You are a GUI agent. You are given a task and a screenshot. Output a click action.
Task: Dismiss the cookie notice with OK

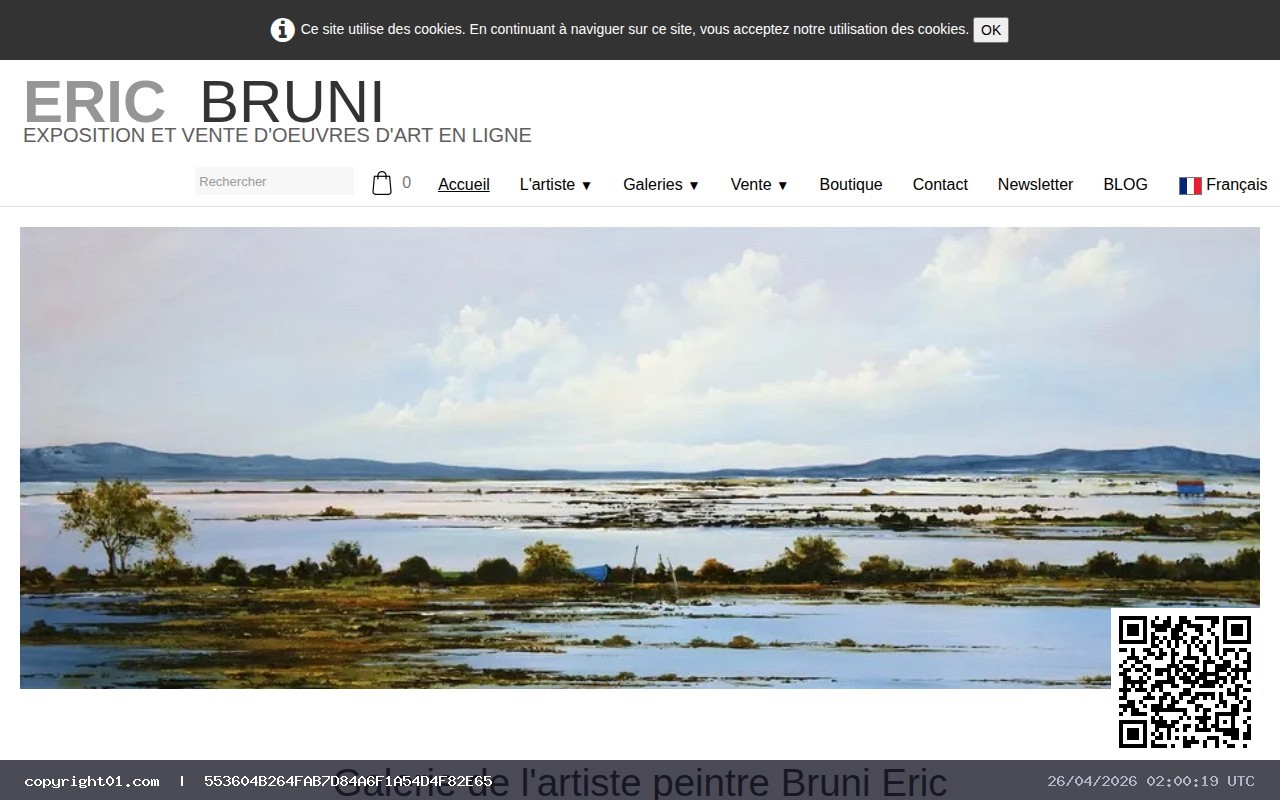pos(990,30)
